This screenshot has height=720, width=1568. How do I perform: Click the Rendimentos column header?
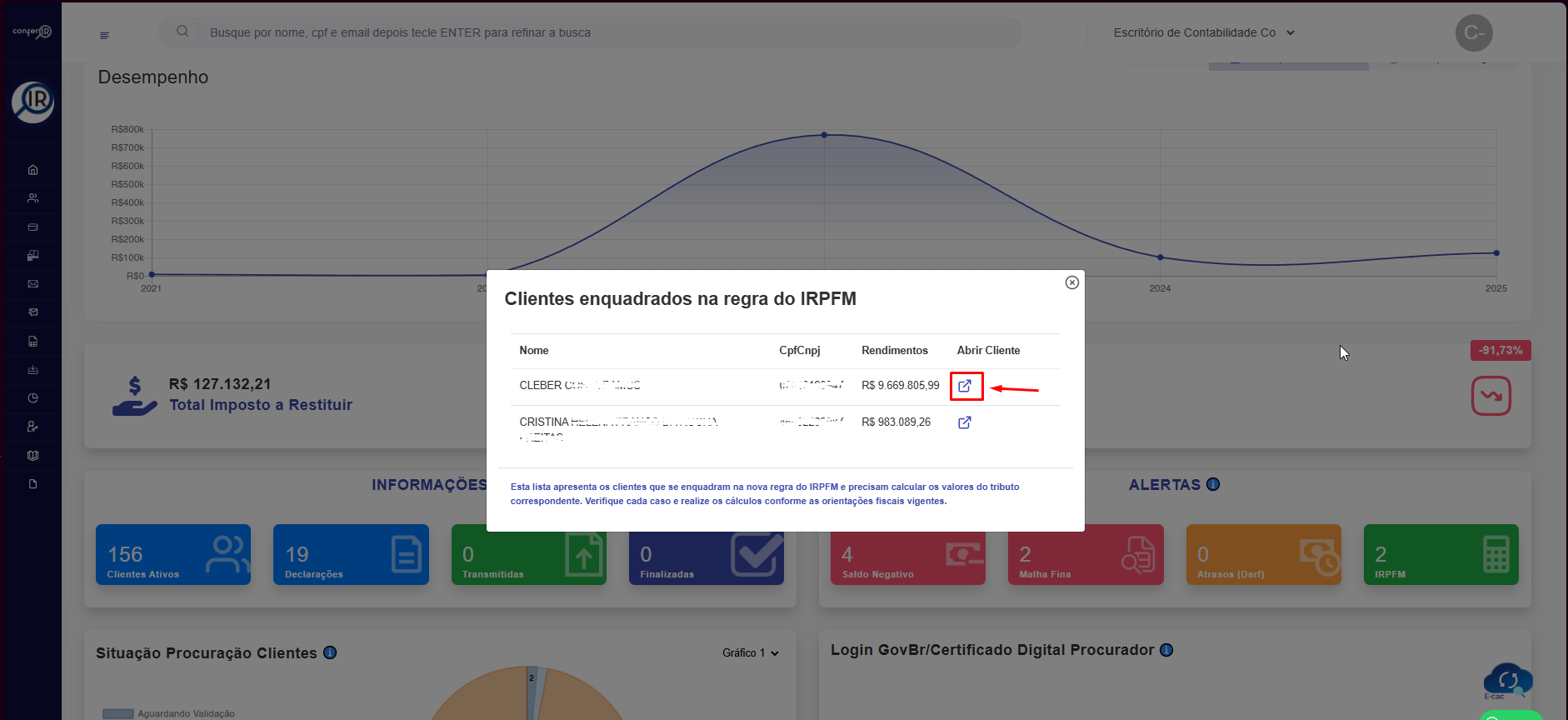[x=895, y=351]
